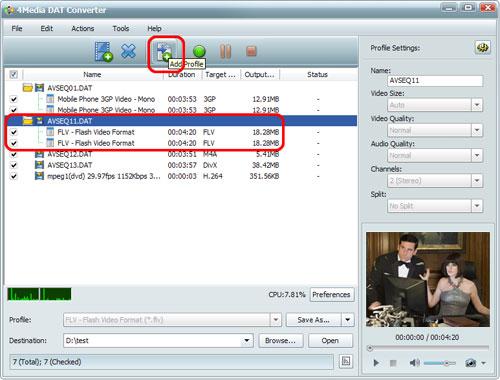Uncheck the second Mobile Phone 3GP Video row
The height and width of the screenshot is (380, 500).
coord(14,110)
